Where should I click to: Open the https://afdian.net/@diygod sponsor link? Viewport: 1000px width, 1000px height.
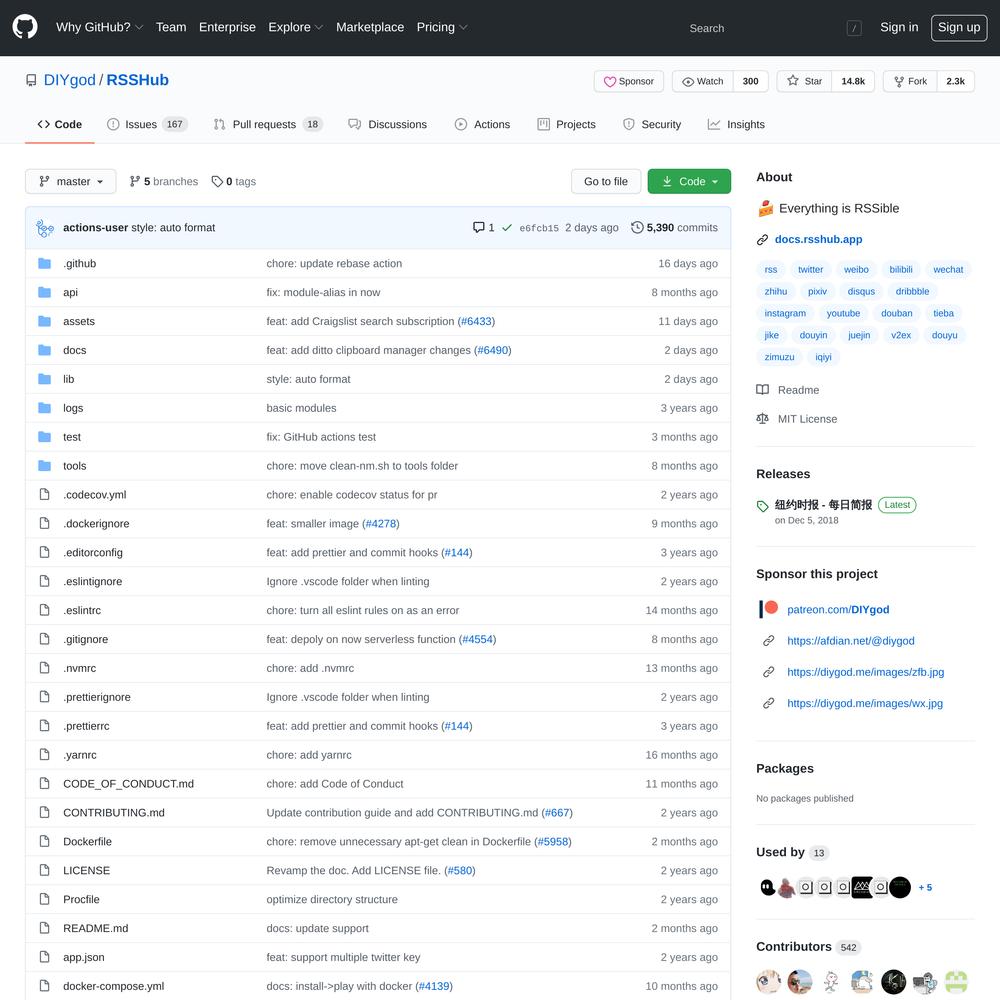click(850, 640)
